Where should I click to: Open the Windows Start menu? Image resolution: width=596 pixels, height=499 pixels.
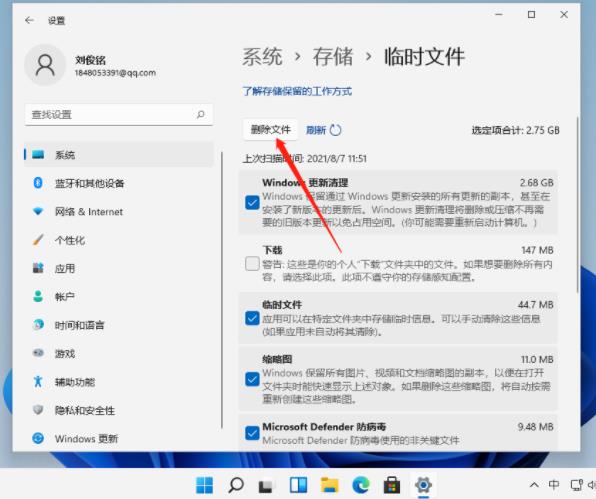point(204,485)
